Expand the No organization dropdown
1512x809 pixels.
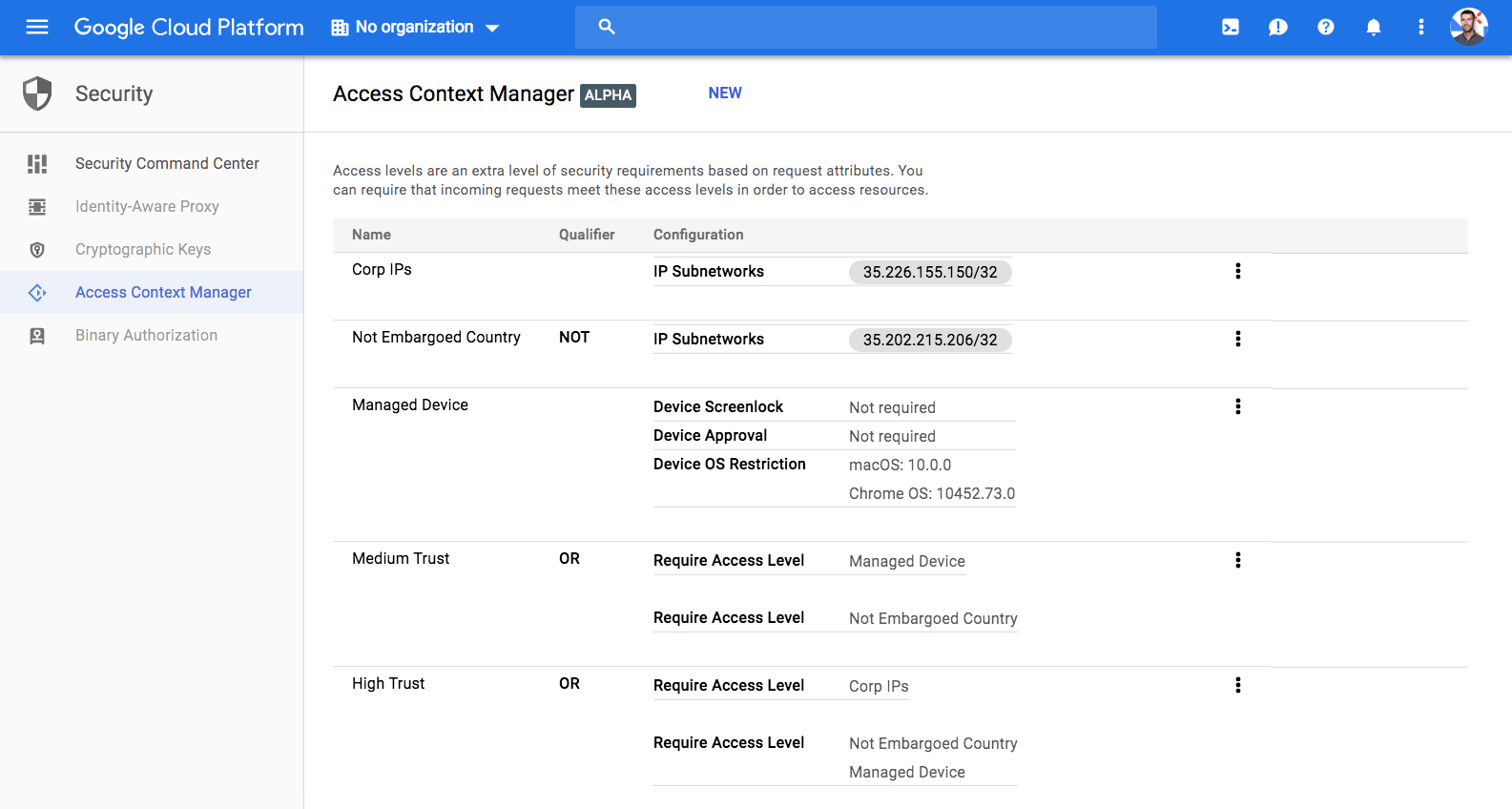pos(415,27)
